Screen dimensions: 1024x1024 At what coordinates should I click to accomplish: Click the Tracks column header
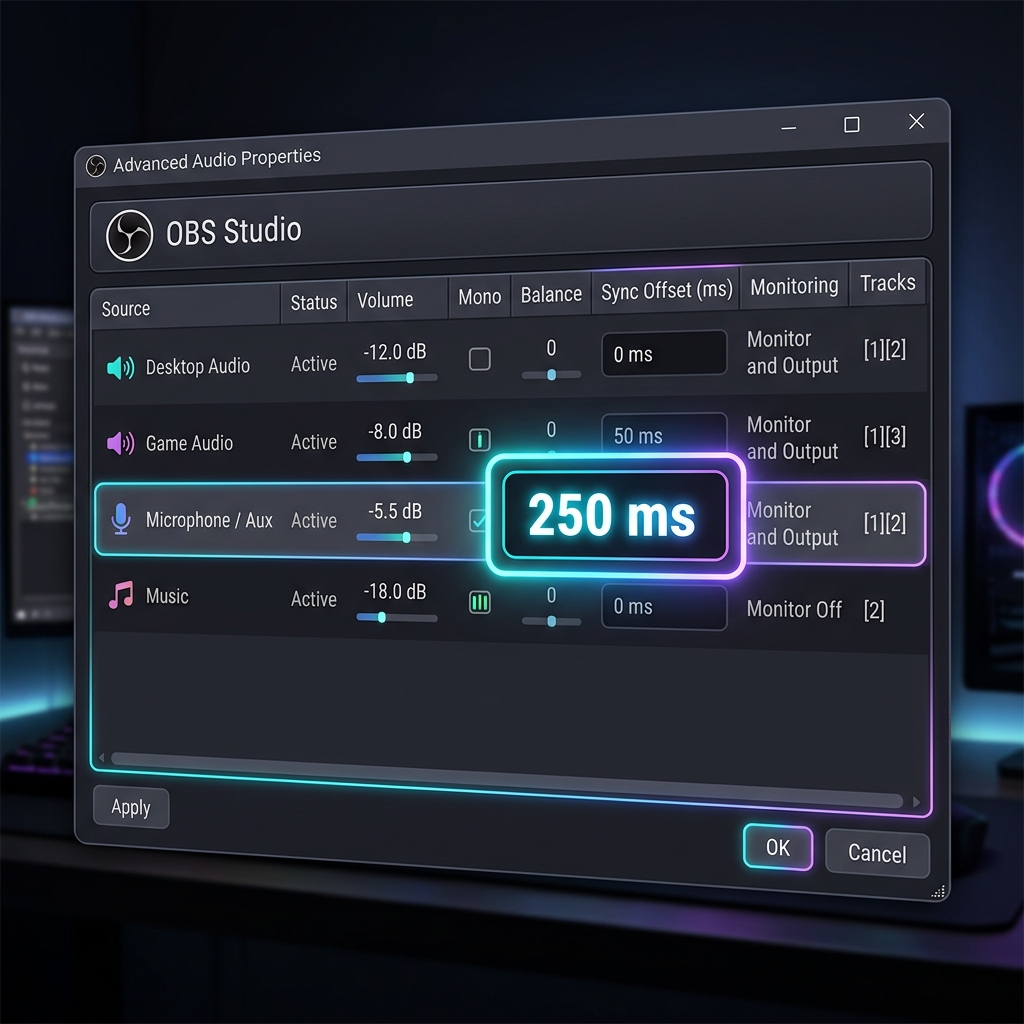point(888,283)
